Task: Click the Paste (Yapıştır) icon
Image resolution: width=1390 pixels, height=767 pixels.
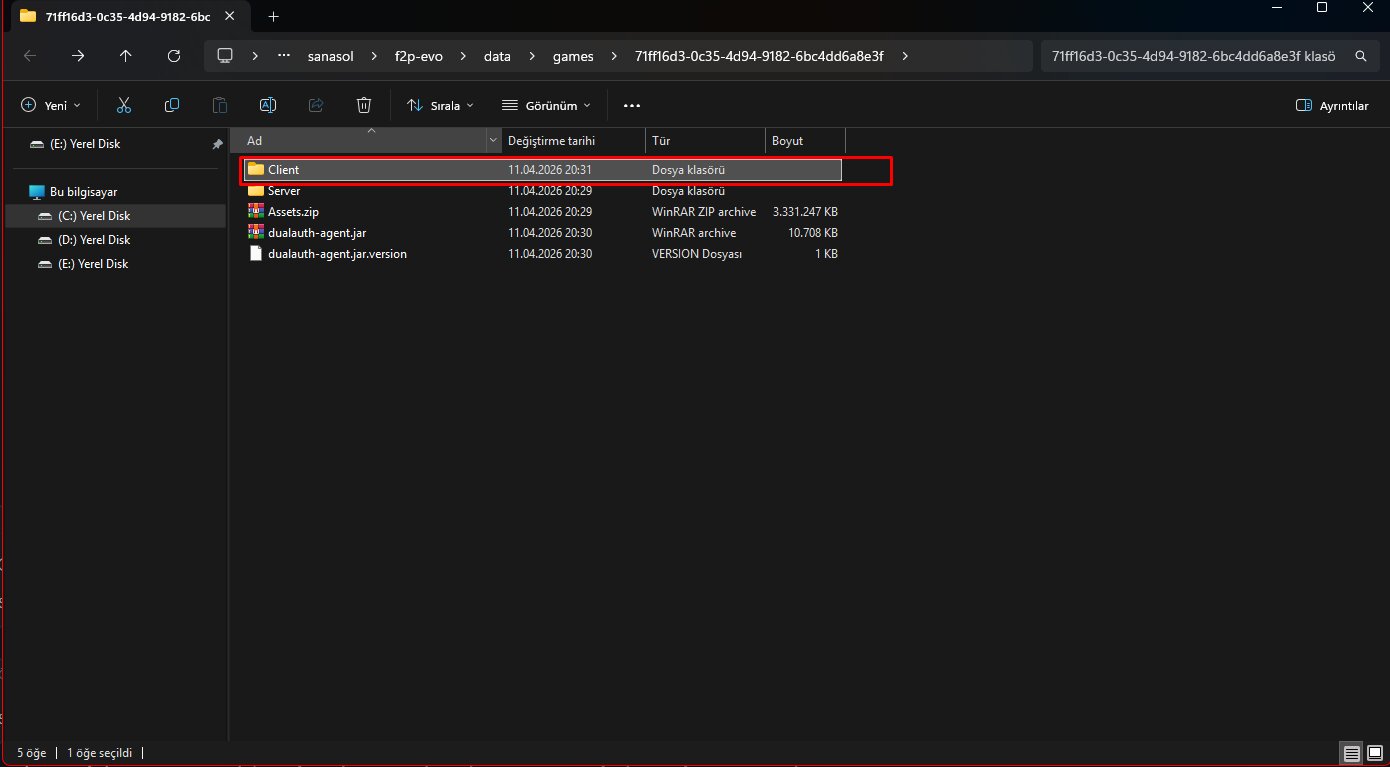Action: (x=219, y=105)
